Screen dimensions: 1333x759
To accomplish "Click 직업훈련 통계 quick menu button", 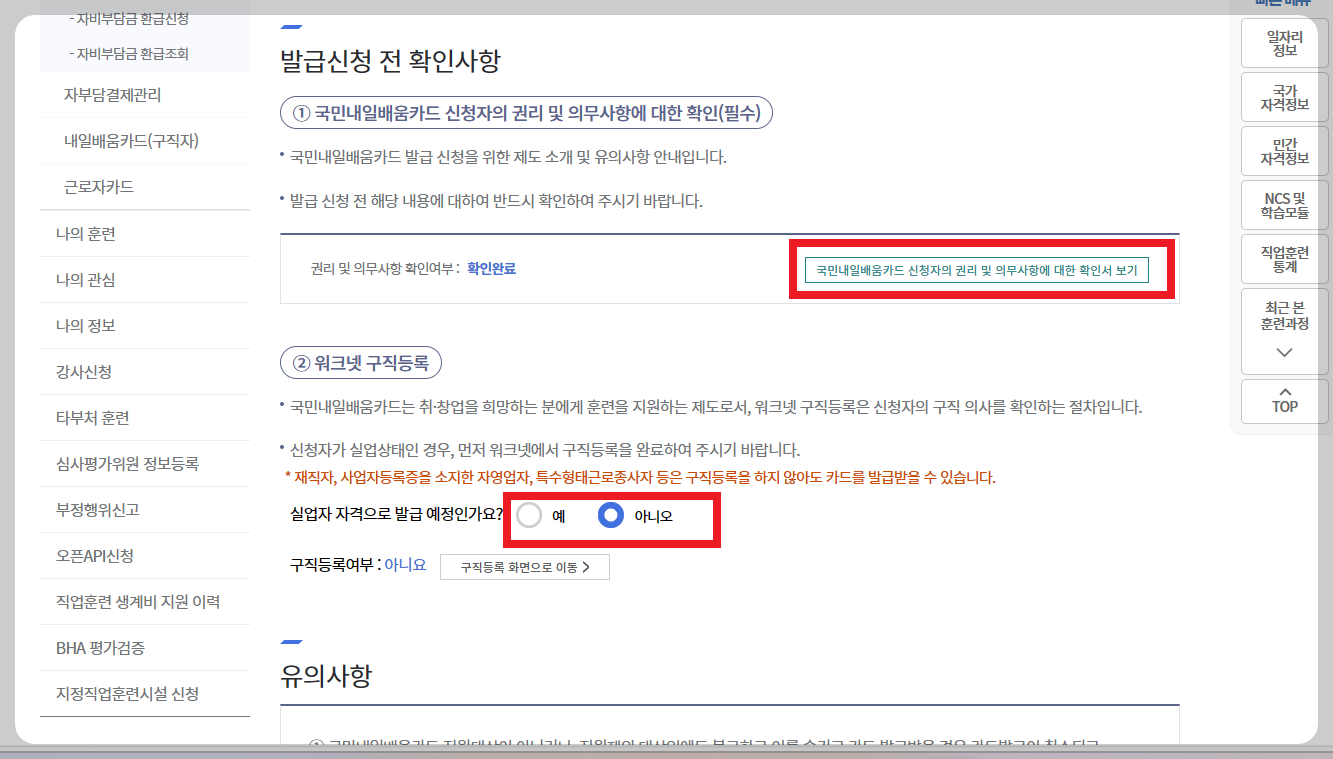I will click(x=1285, y=259).
